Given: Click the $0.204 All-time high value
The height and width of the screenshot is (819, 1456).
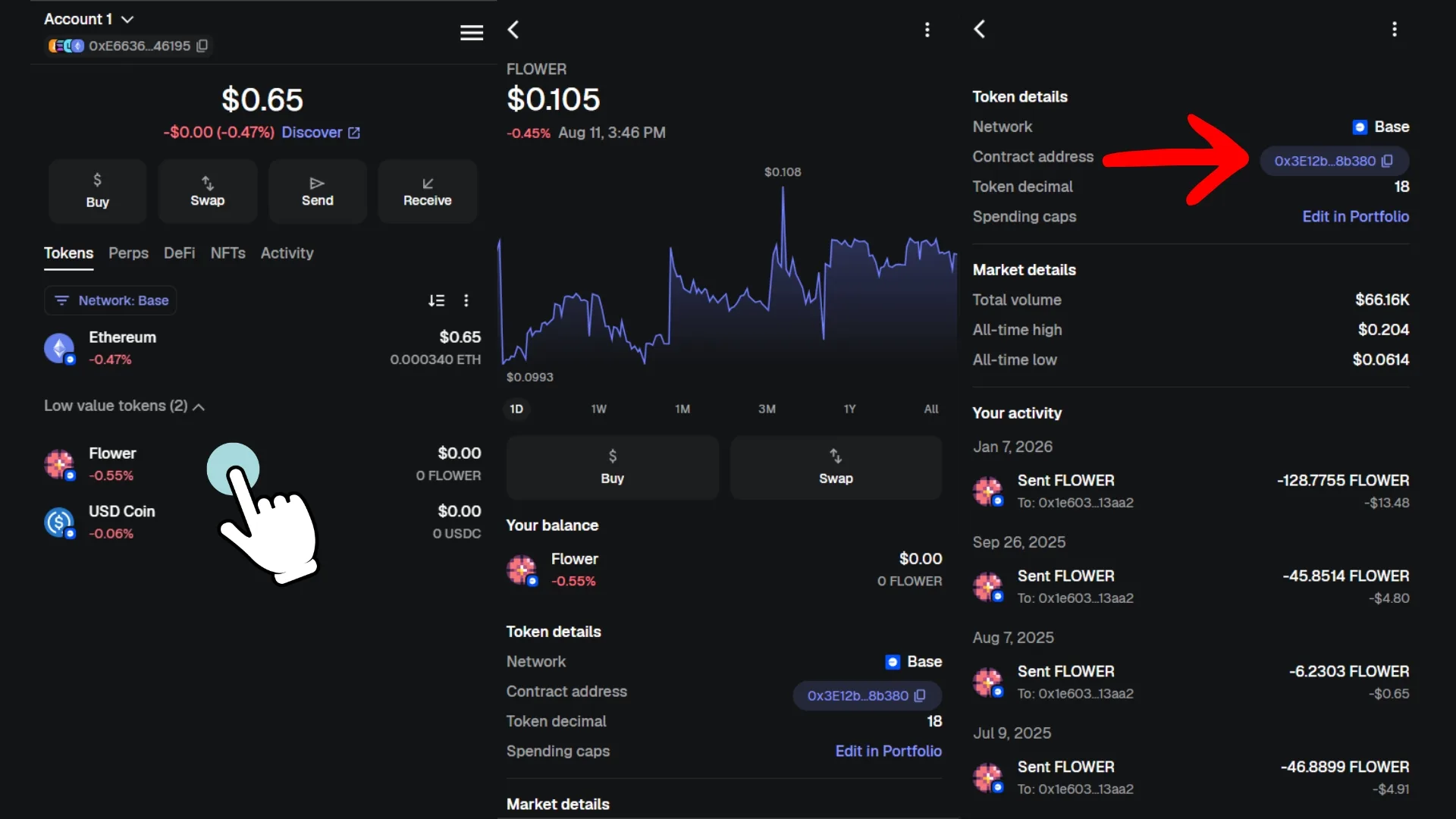Looking at the screenshot, I should pos(1383,330).
